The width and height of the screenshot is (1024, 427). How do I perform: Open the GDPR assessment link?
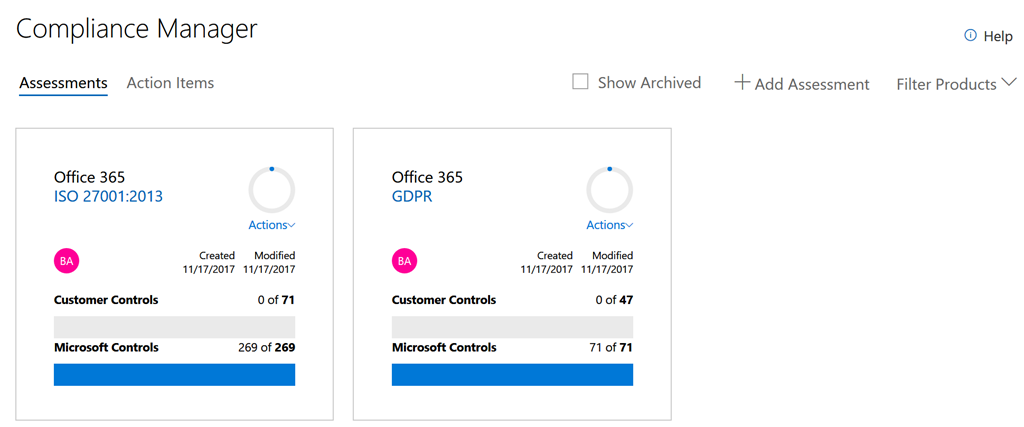click(412, 197)
